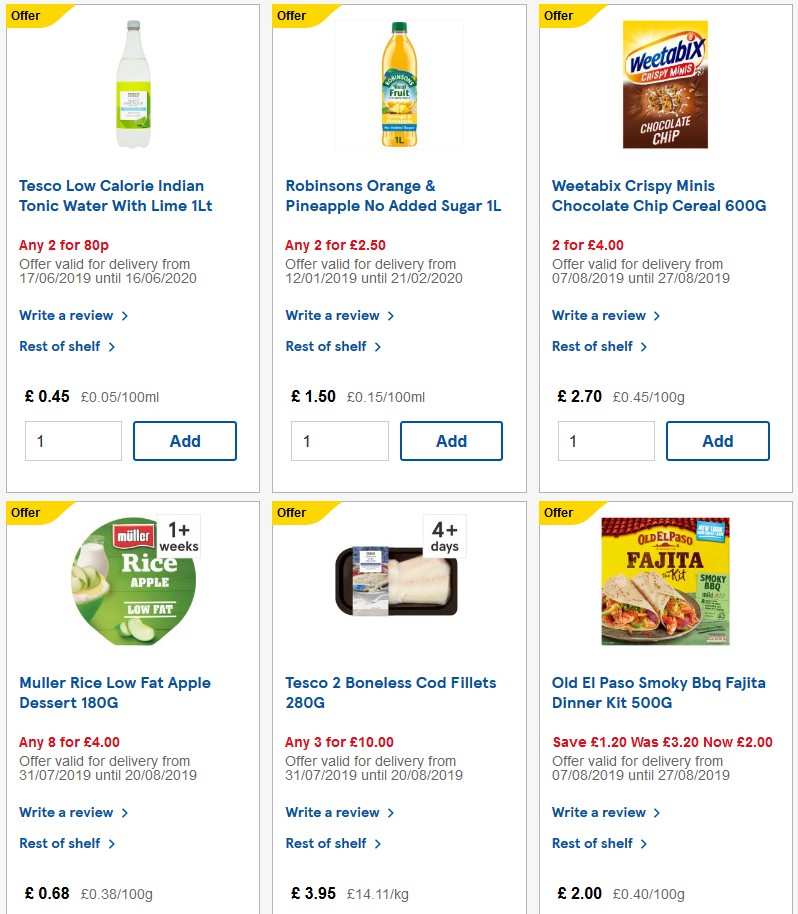Add Robinsons Orange & Pineapple to basket
Image resolution: width=798 pixels, height=914 pixels.
[x=451, y=440]
